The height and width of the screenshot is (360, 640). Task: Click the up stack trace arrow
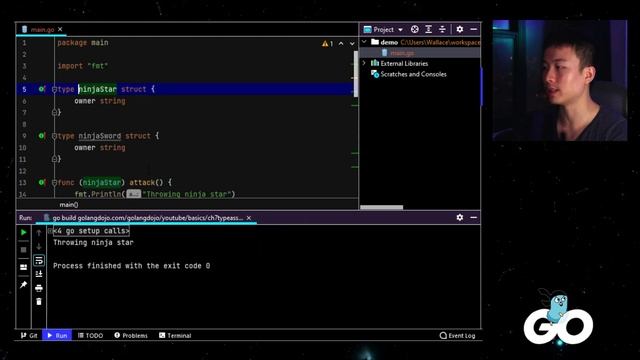[39, 233]
